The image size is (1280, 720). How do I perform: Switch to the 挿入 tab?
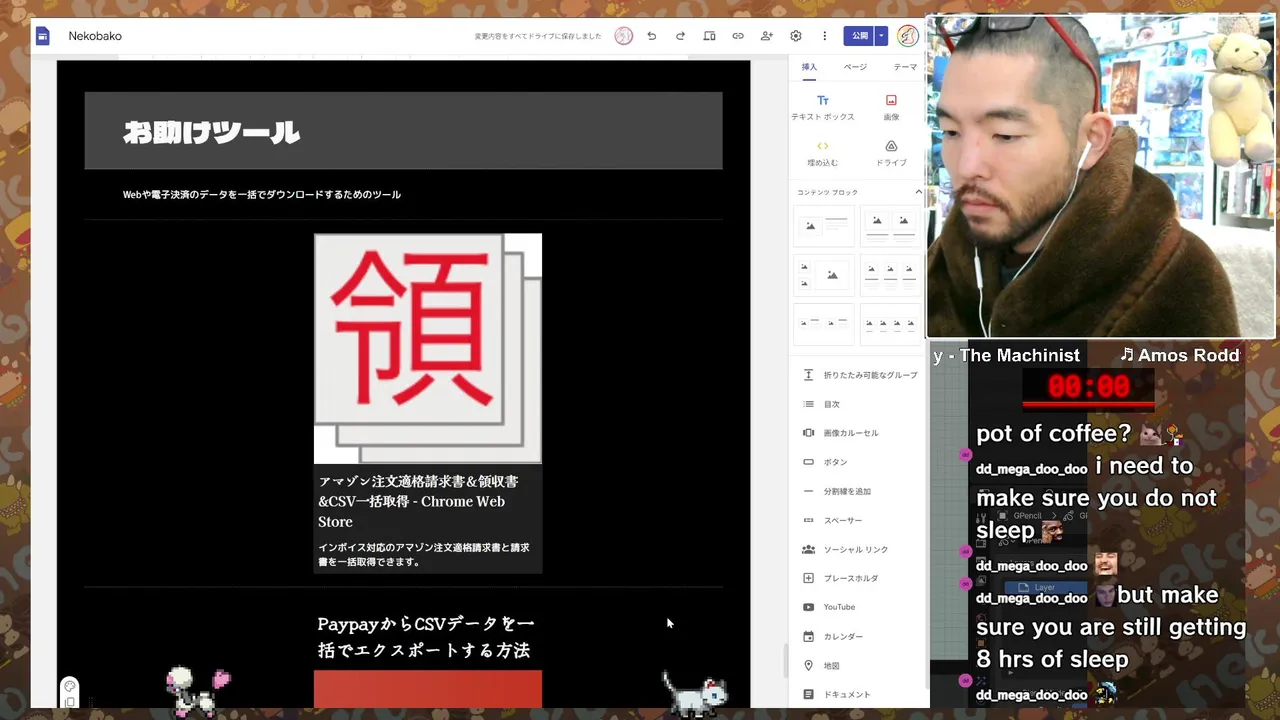[x=809, y=67]
